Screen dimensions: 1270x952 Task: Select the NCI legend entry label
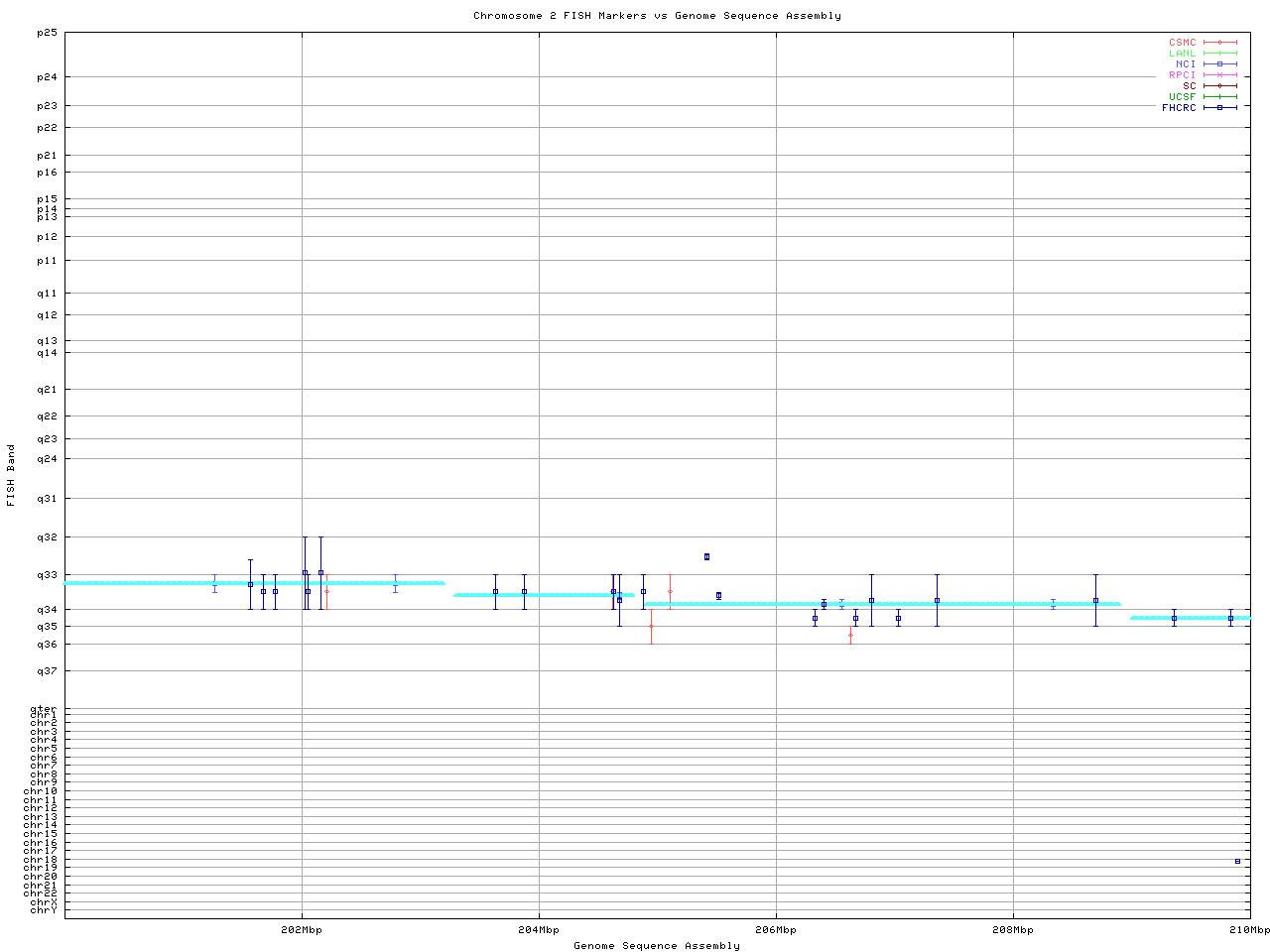point(1186,64)
